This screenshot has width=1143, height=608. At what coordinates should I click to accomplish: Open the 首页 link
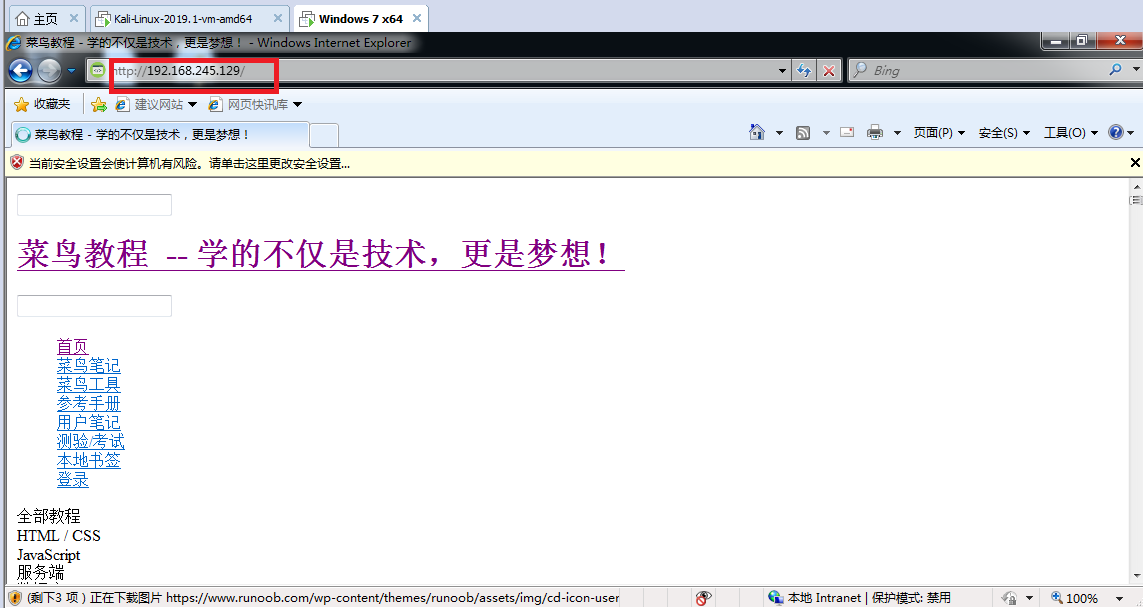(73, 346)
